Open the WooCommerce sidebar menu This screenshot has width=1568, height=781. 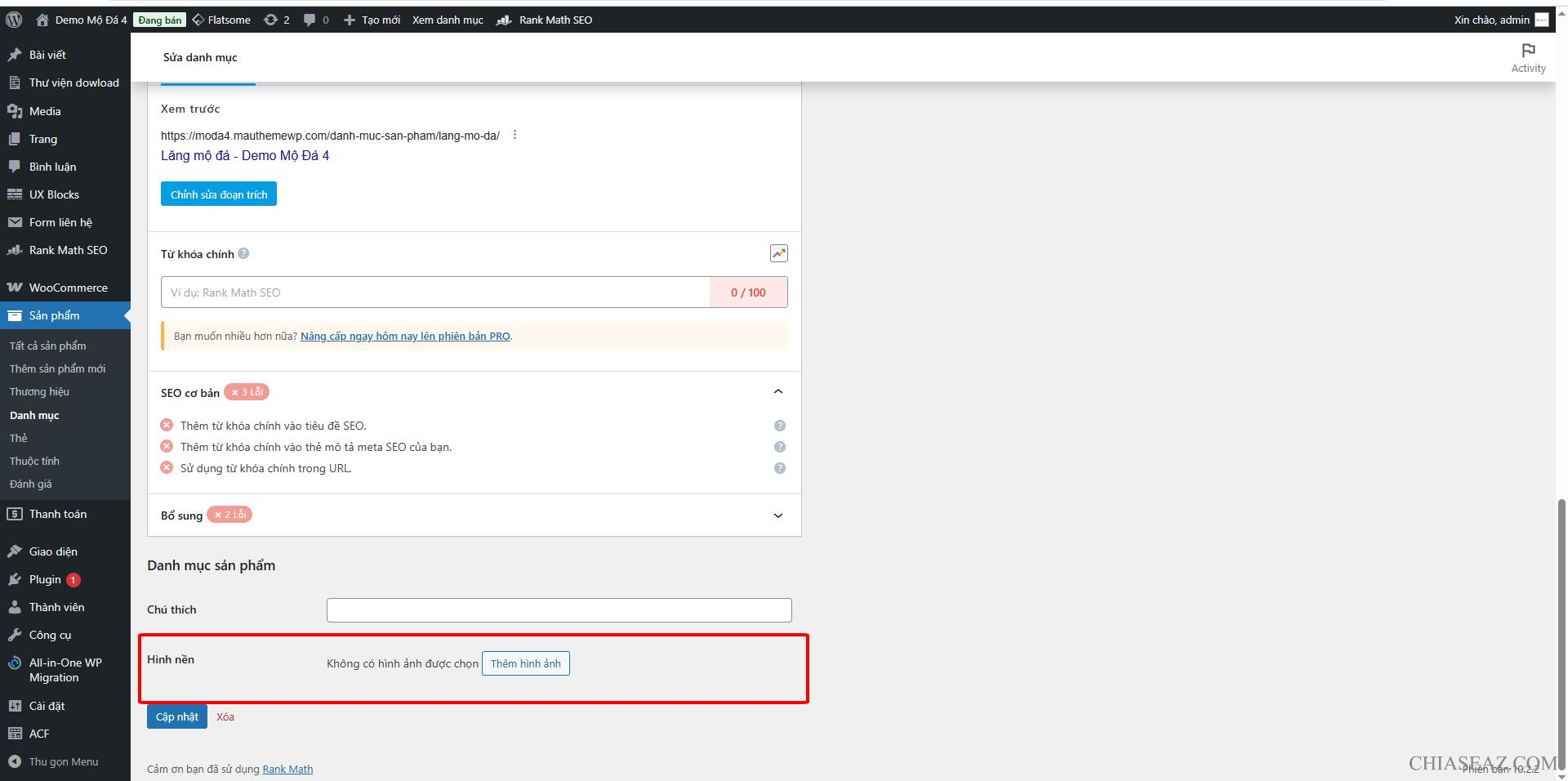tap(68, 288)
